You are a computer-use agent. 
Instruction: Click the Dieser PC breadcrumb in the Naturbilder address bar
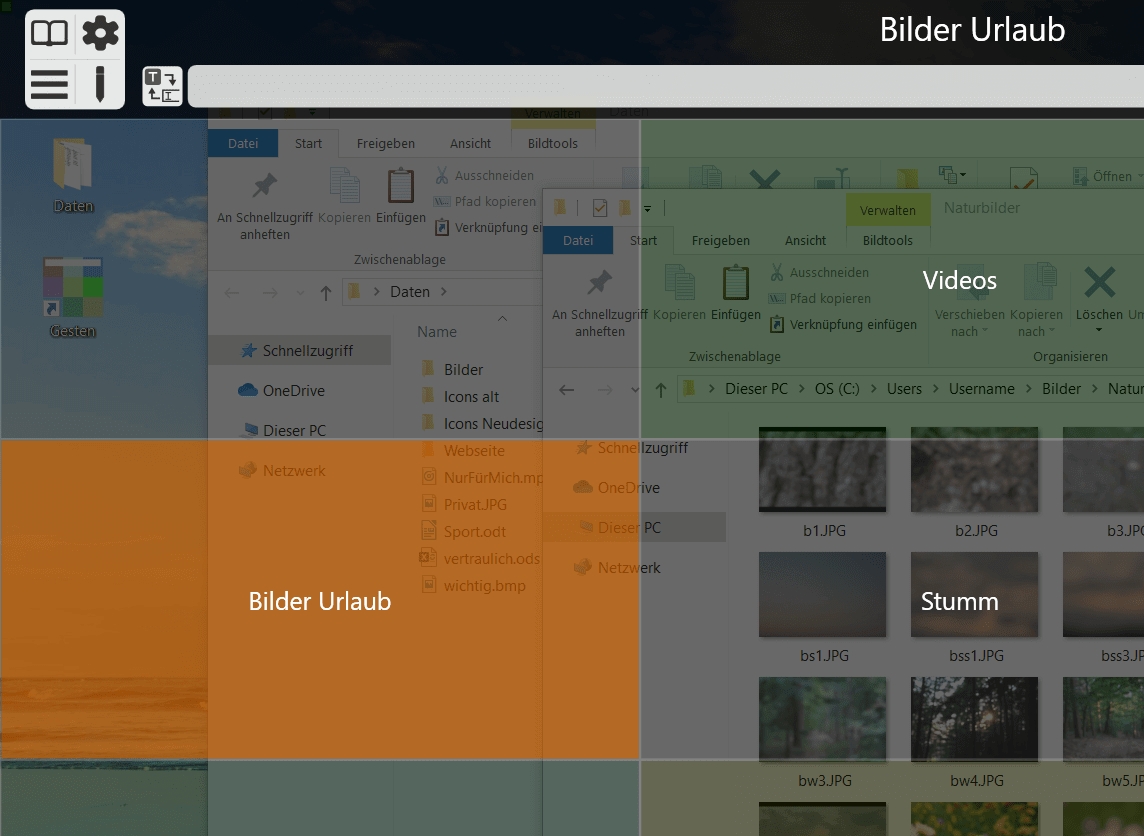[x=756, y=389]
